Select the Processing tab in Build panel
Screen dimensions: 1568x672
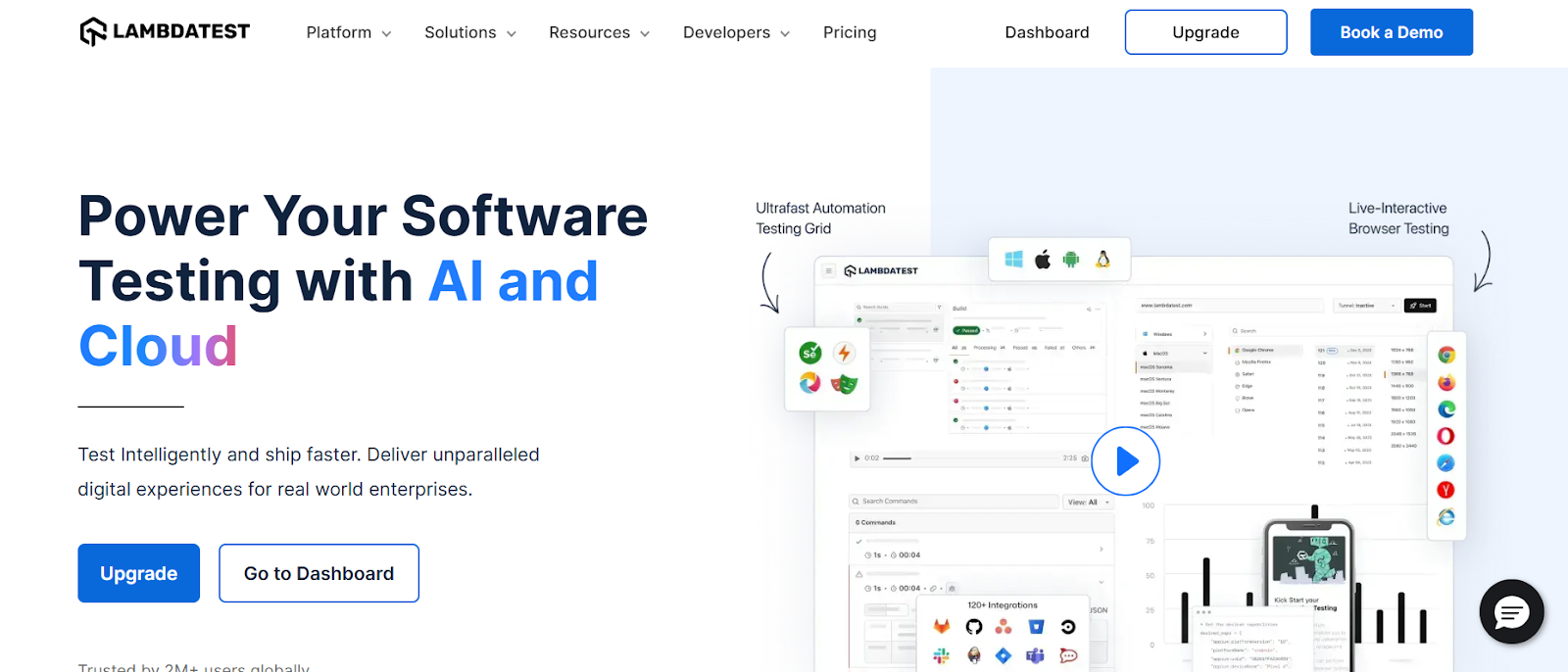(x=988, y=348)
